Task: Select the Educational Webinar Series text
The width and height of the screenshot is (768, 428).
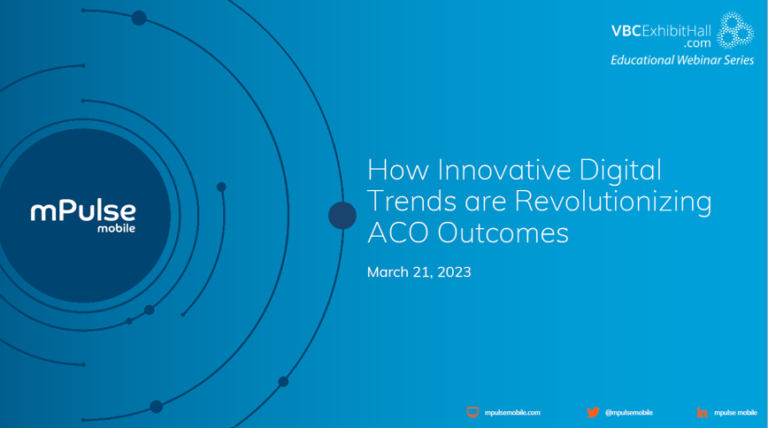Action: point(682,62)
